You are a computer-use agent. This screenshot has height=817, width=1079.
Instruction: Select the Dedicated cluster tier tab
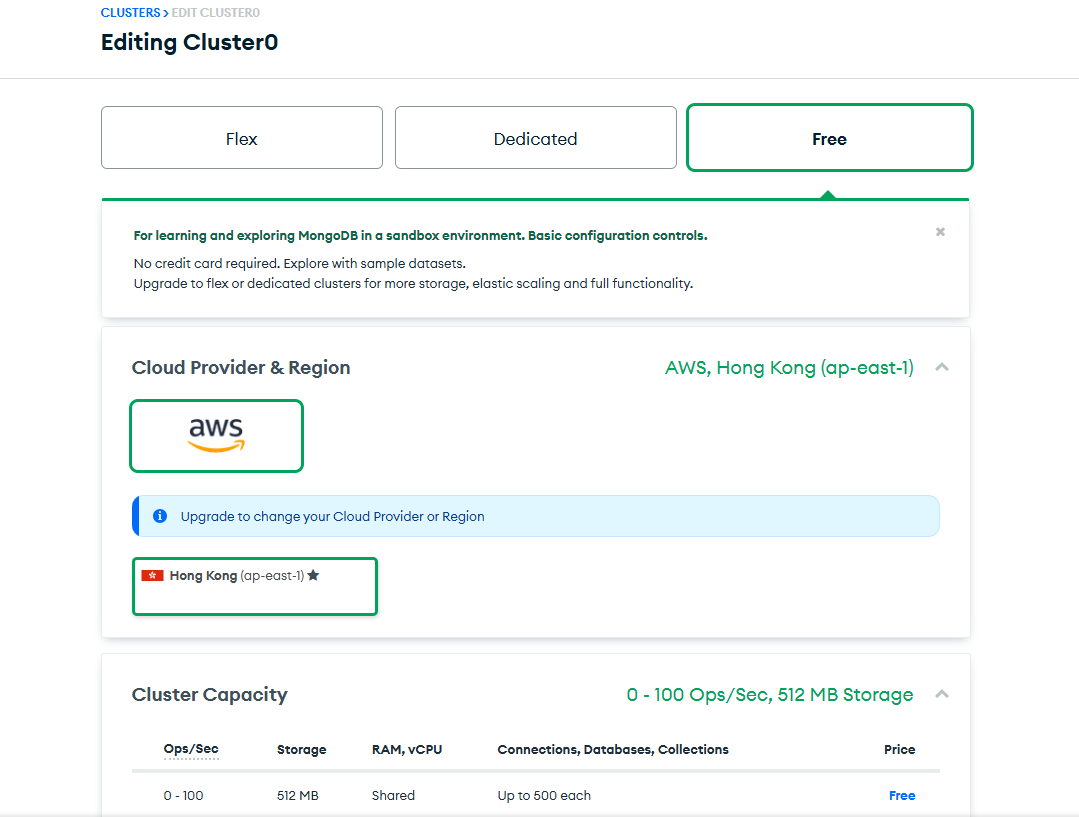coord(535,138)
